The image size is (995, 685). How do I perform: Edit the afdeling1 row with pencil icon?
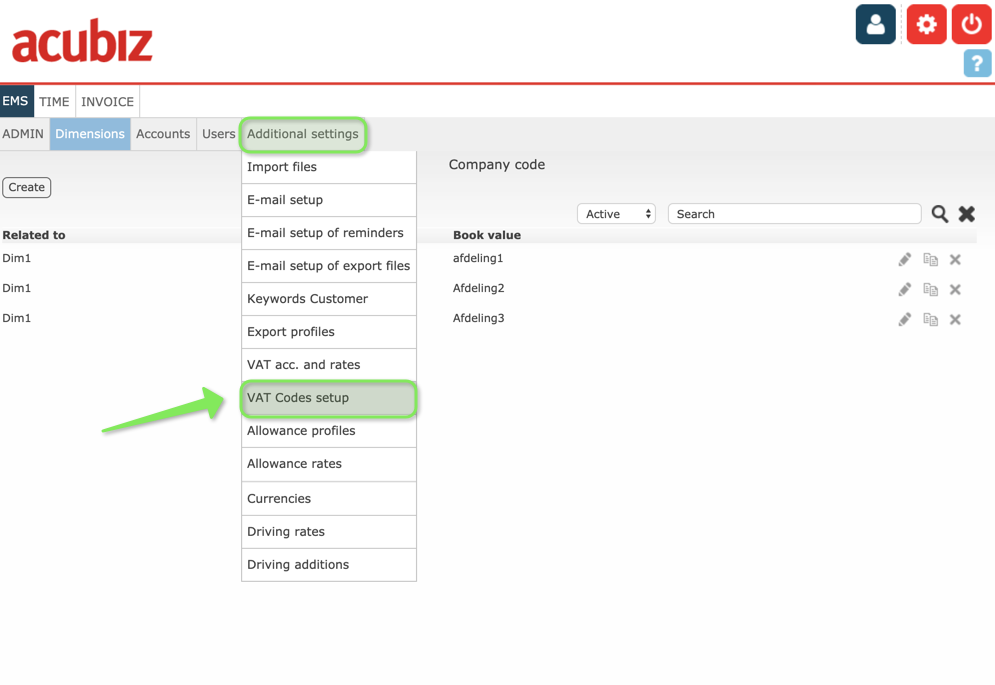pyautogui.click(x=904, y=259)
